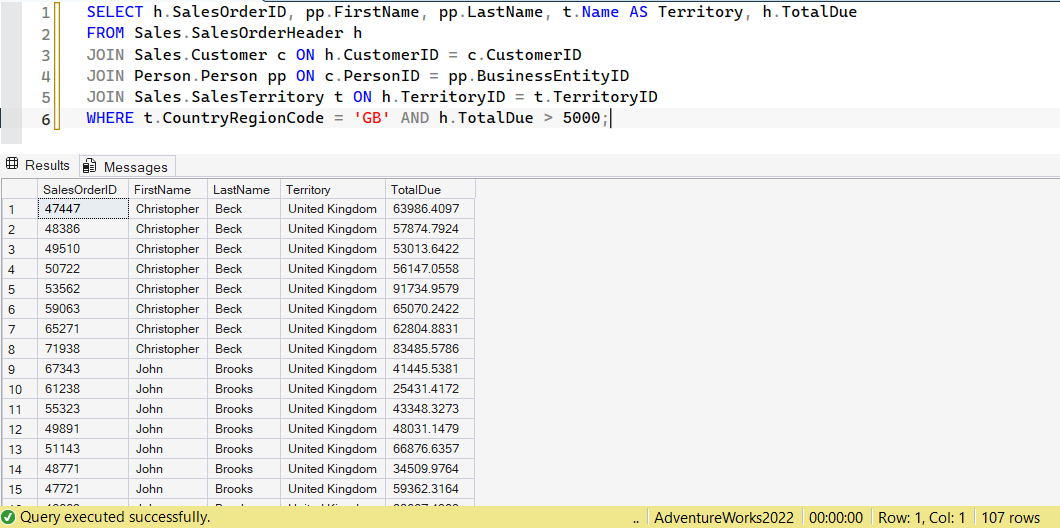This screenshot has height=528, width=1060.
Task: Place cursor on the SELECT line of query
Action: click(472, 12)
